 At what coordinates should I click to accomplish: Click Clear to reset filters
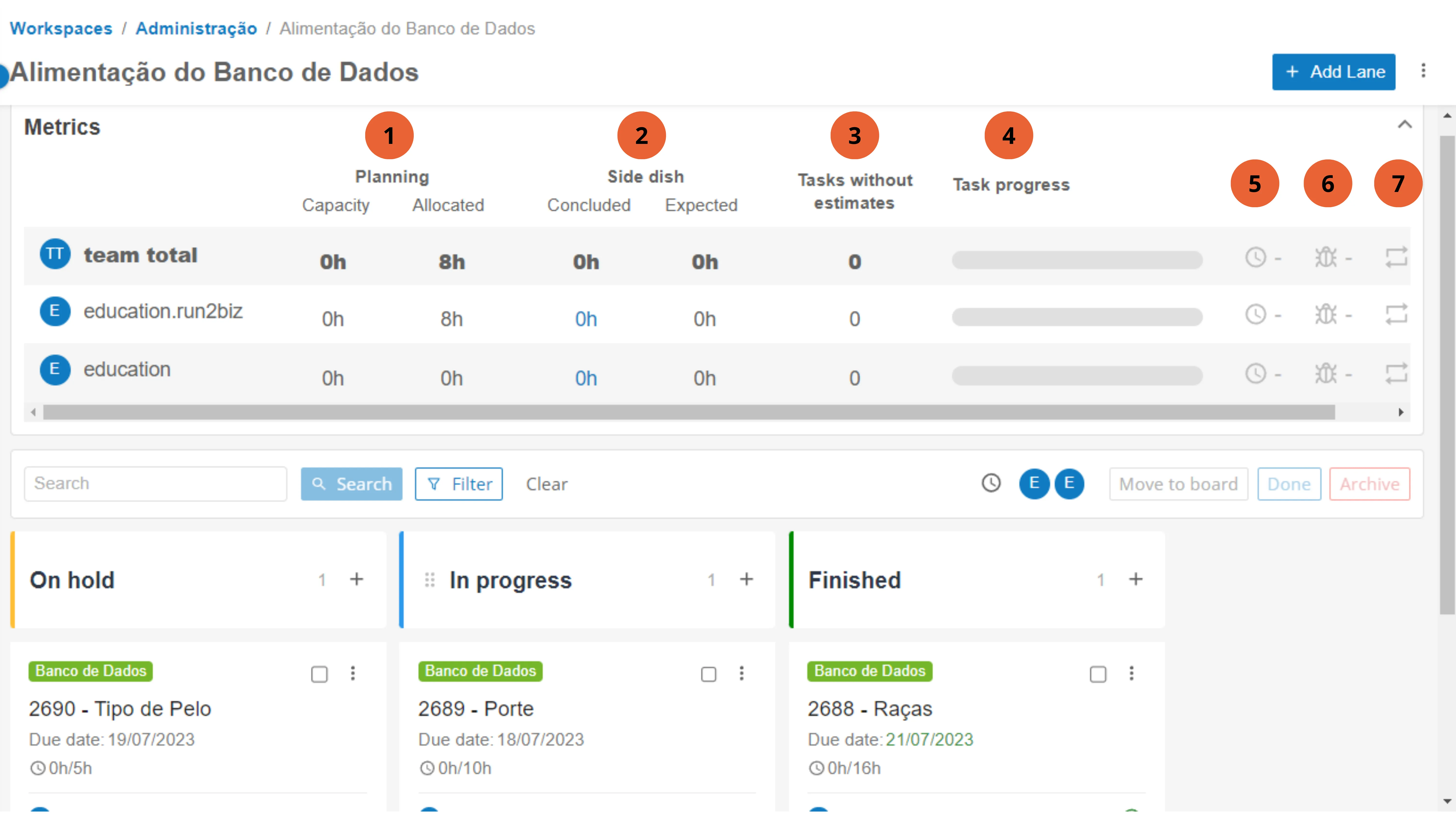point(546,484)
